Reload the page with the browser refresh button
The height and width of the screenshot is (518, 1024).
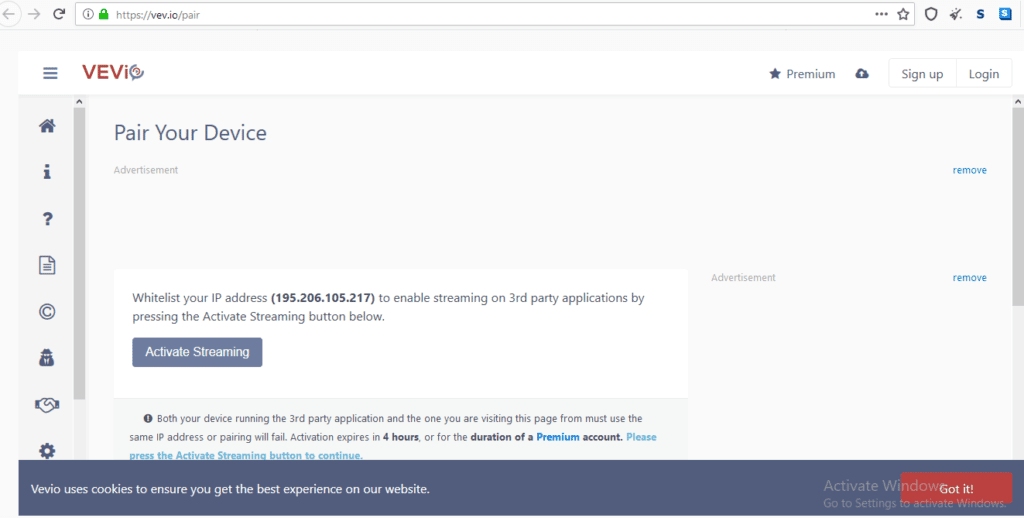59,15
